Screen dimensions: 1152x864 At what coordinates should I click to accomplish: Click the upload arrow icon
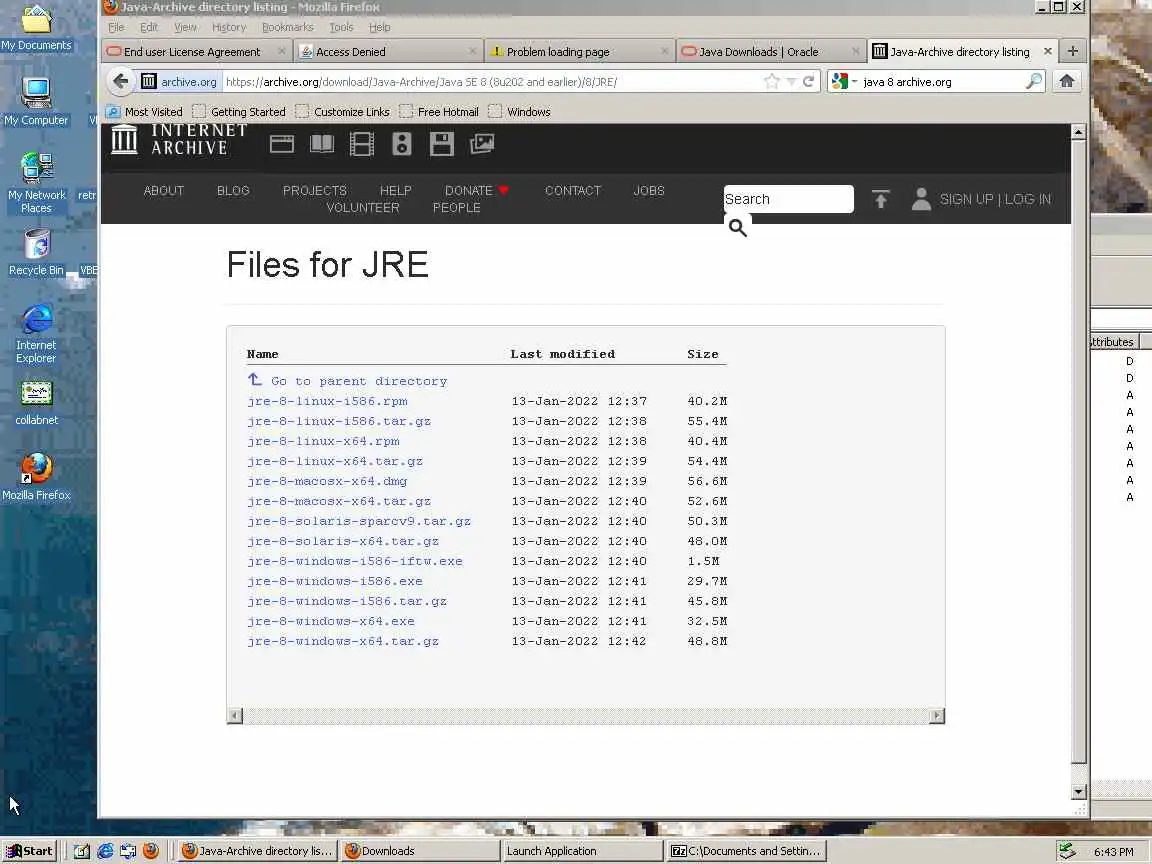880,199
